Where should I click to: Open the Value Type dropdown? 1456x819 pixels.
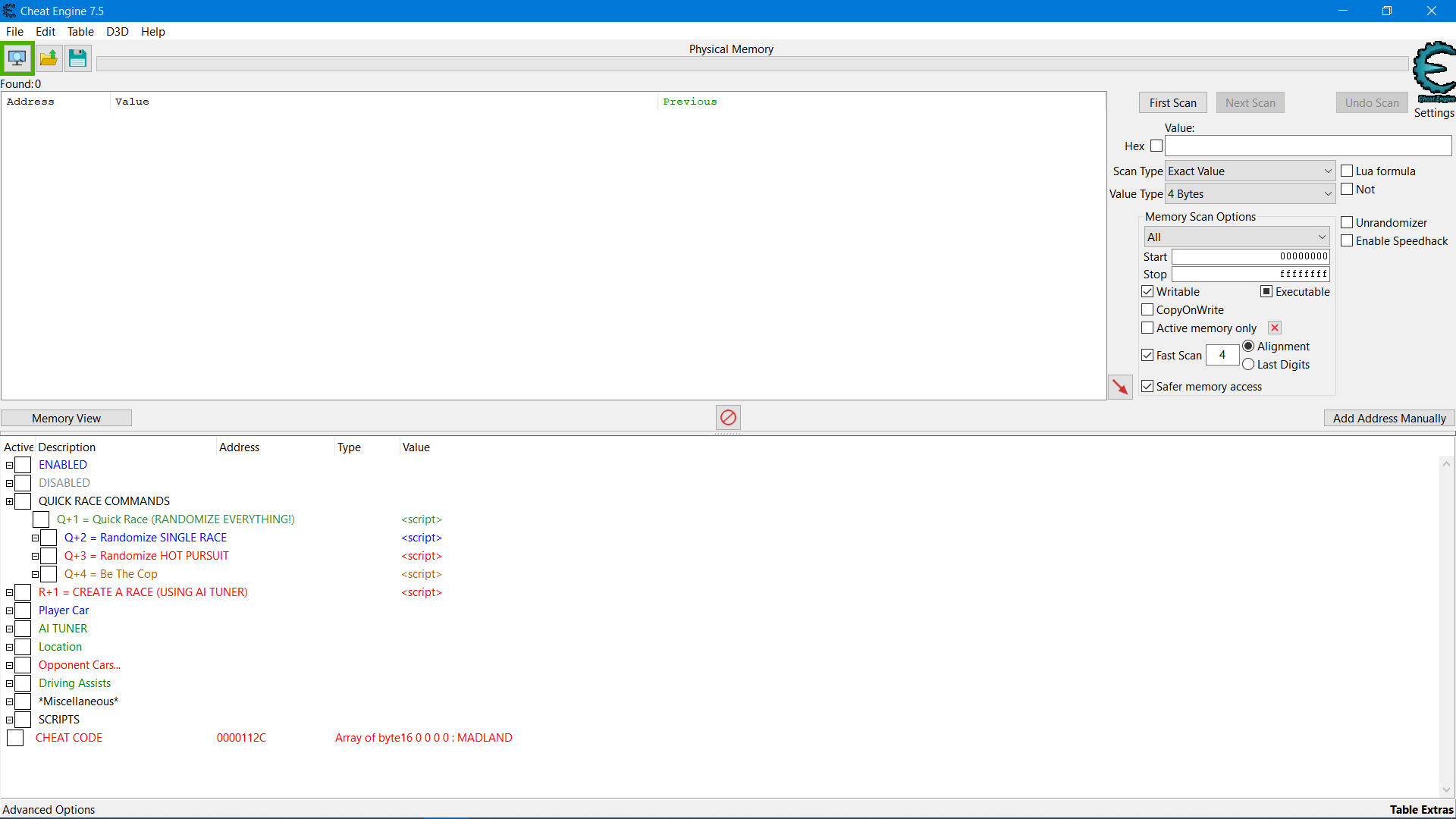[x=1250, y=194]
